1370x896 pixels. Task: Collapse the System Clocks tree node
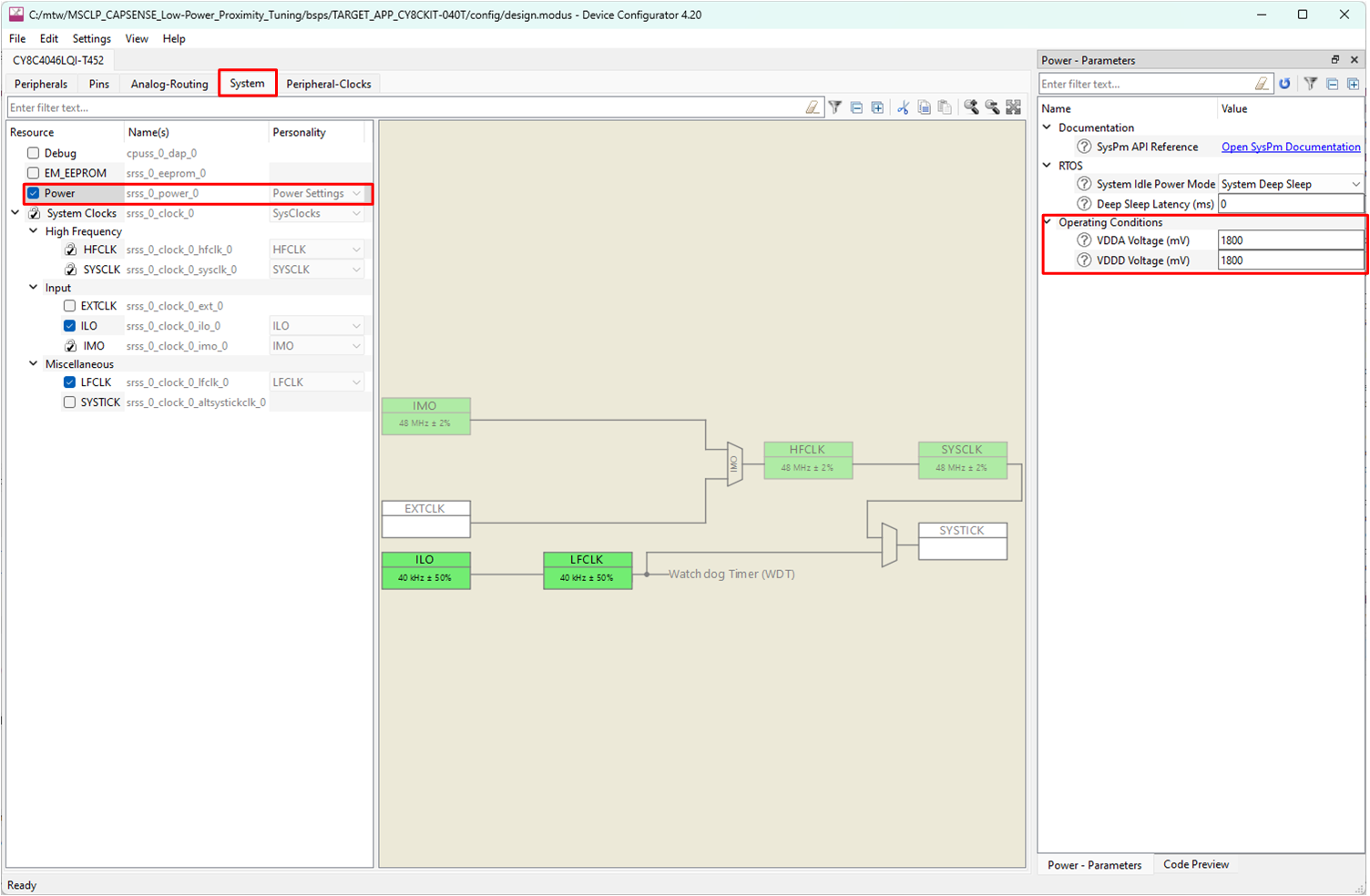15,213
